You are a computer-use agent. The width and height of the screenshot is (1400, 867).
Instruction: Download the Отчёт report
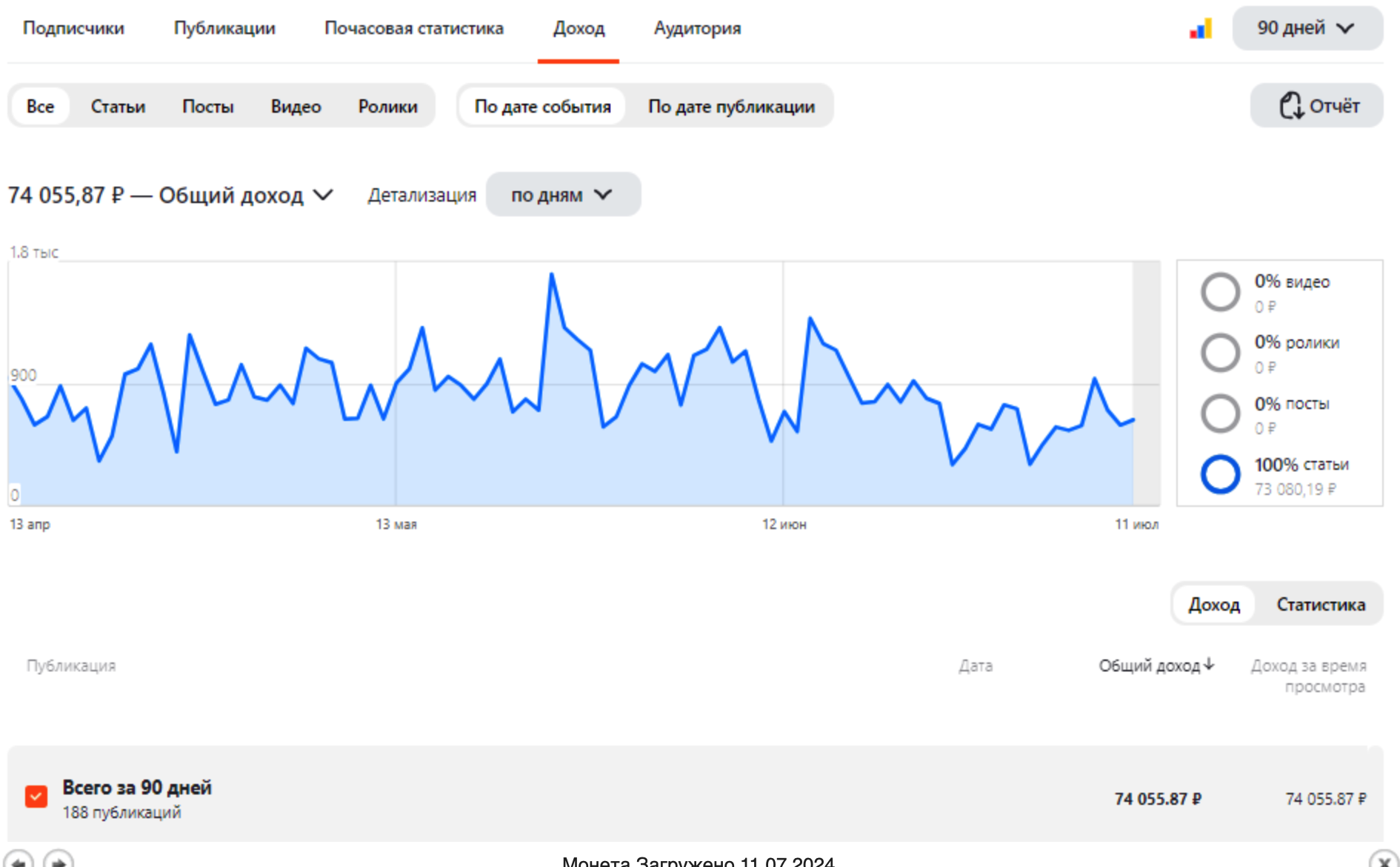(x=1316, y=105)
